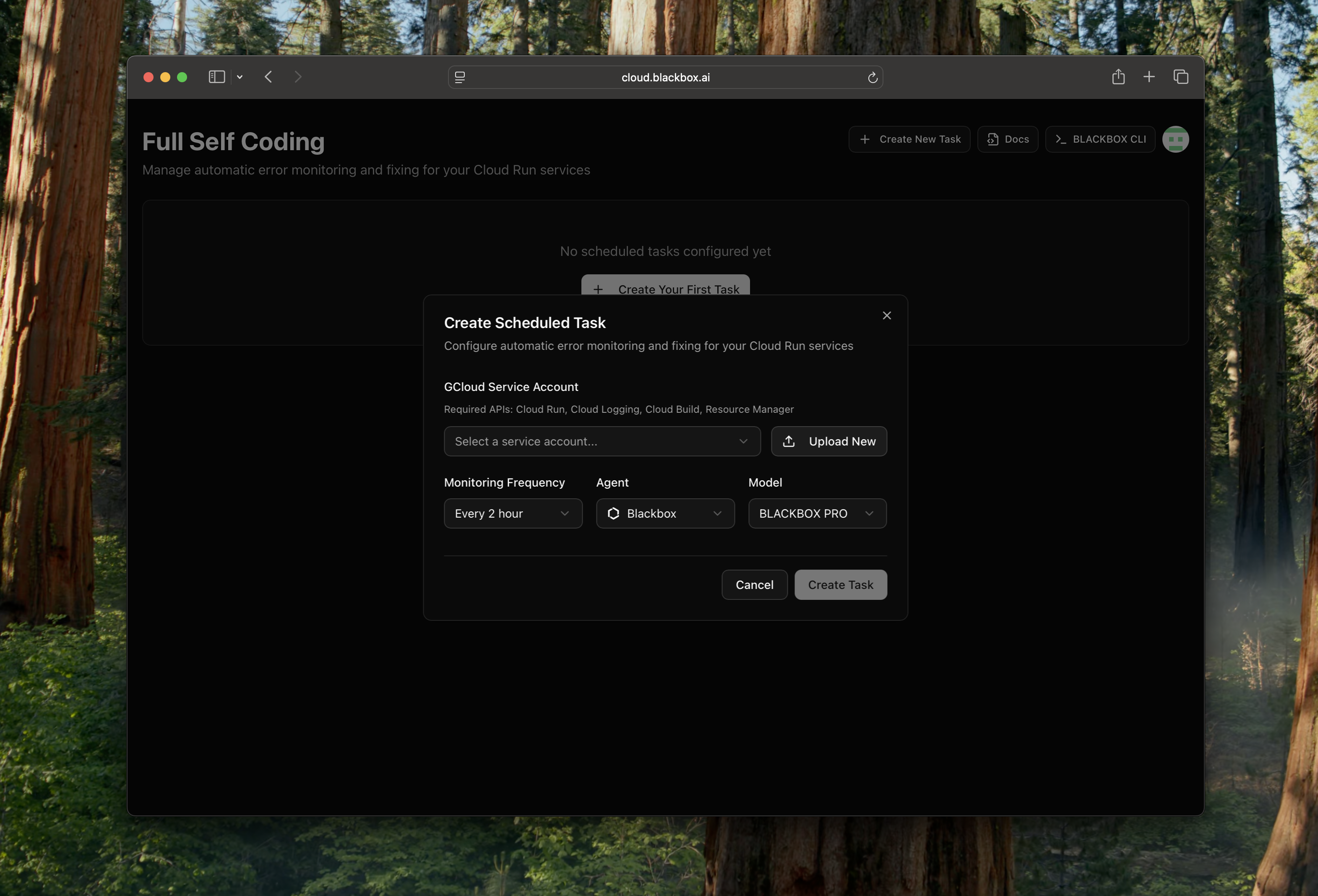
Task: Change monitoring frequency from Every 2 hour
Action: point(513,513)
